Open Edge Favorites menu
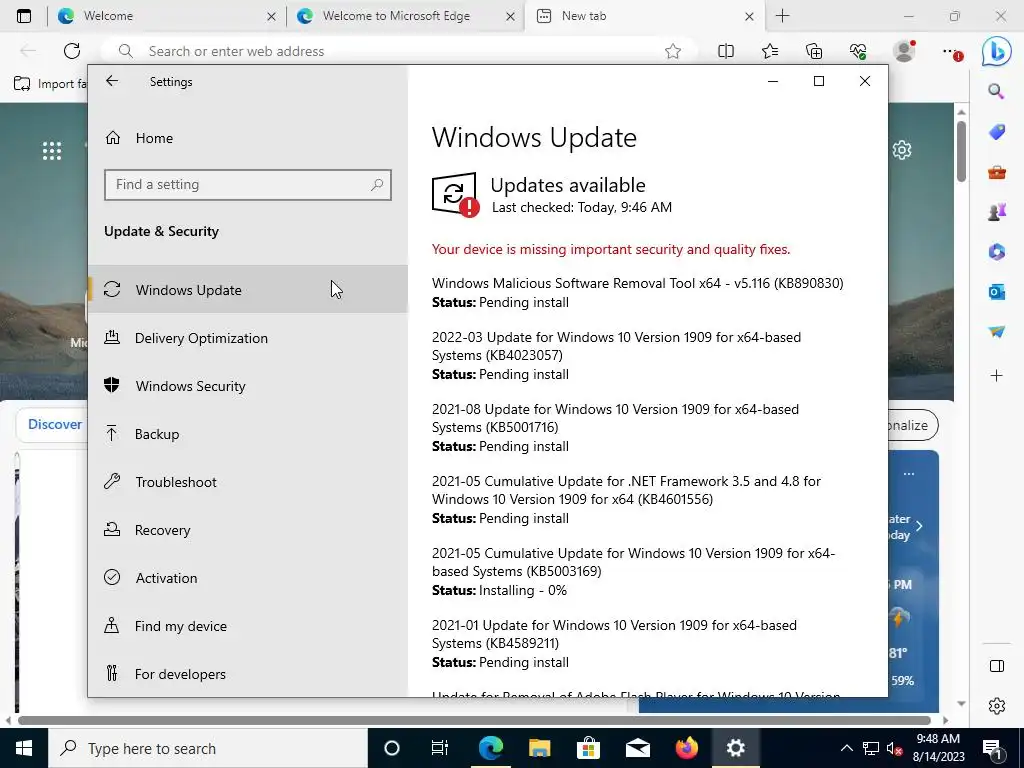Viewport: 1024px width, 768px height. (770, 51)
